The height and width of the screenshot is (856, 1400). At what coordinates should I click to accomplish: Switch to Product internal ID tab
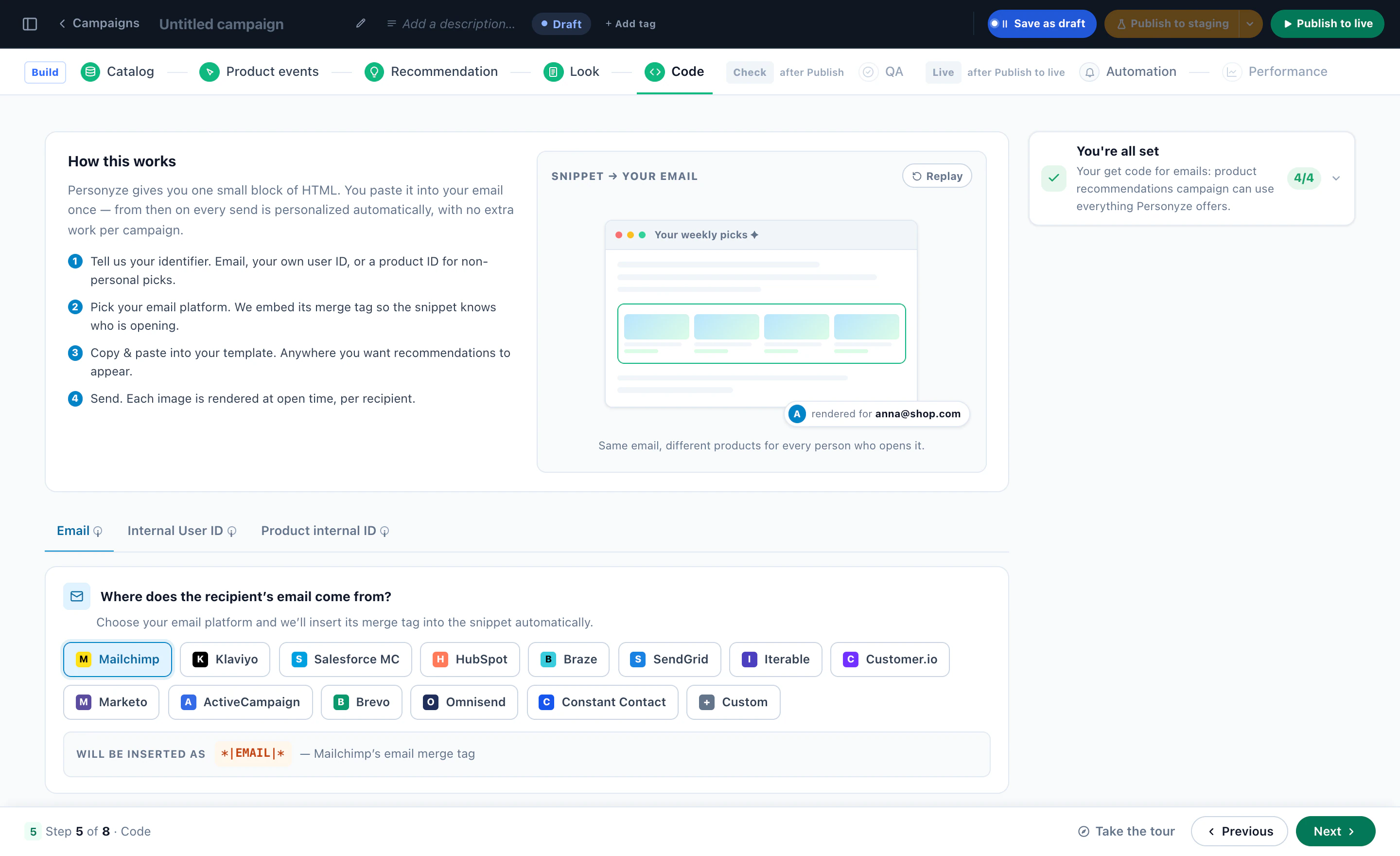(x=325, y=531)
